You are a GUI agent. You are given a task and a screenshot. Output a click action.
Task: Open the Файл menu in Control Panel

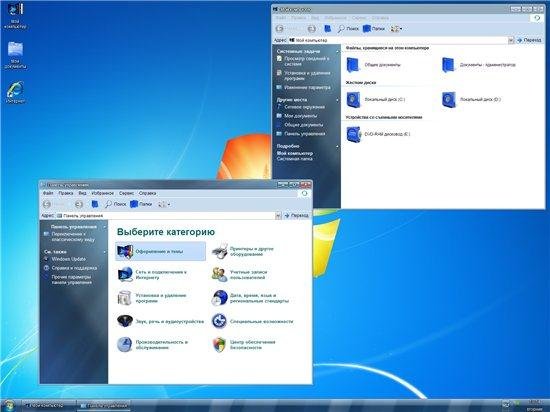[48, 193]
